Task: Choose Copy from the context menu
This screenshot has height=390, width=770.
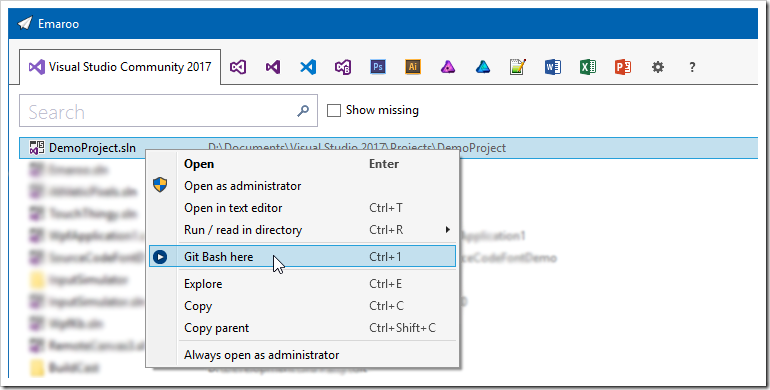Action: (x=302, y=306)
